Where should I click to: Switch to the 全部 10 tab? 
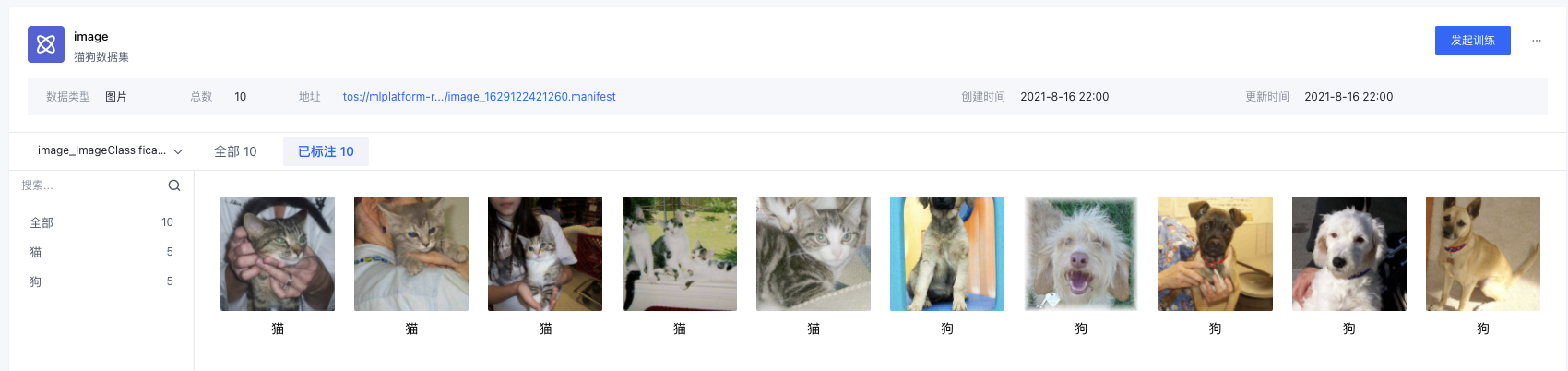(x=235, y=151)
